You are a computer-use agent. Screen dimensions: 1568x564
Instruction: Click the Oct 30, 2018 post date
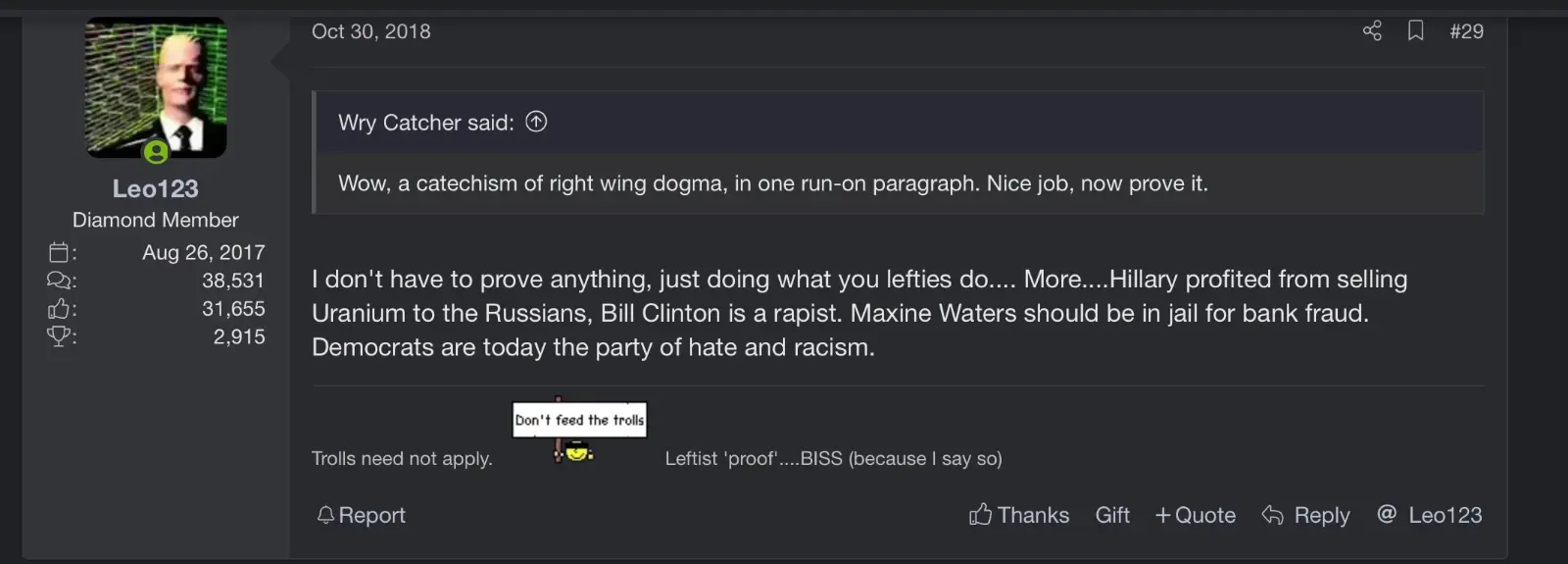[x=371, y=31]
